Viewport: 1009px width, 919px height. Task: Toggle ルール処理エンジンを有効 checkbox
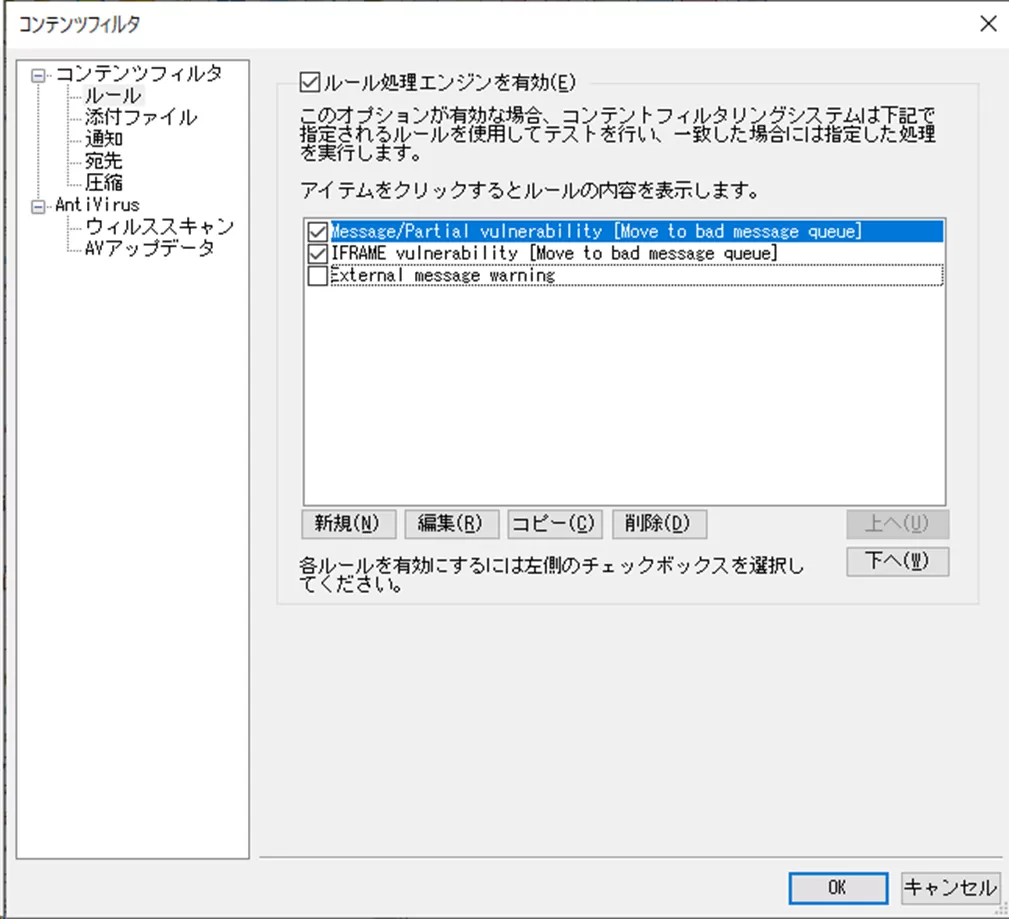pos(308,83)
